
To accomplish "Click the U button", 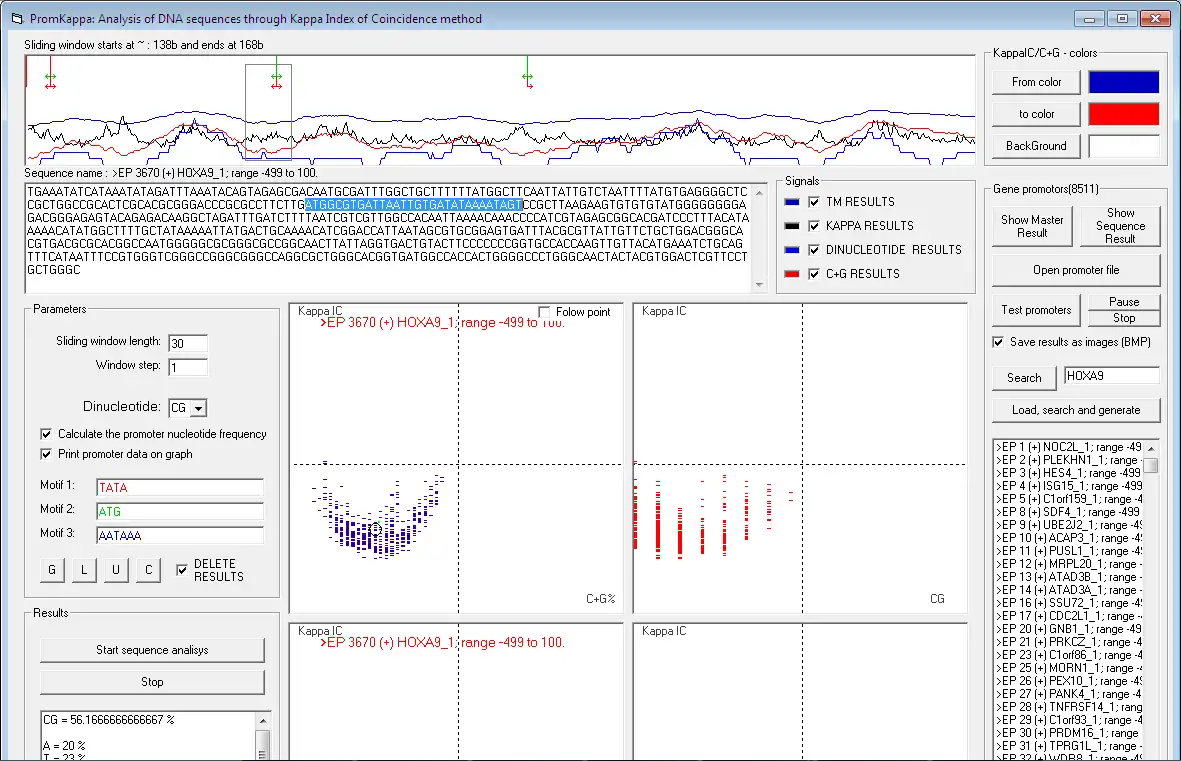I will [115, 570].
